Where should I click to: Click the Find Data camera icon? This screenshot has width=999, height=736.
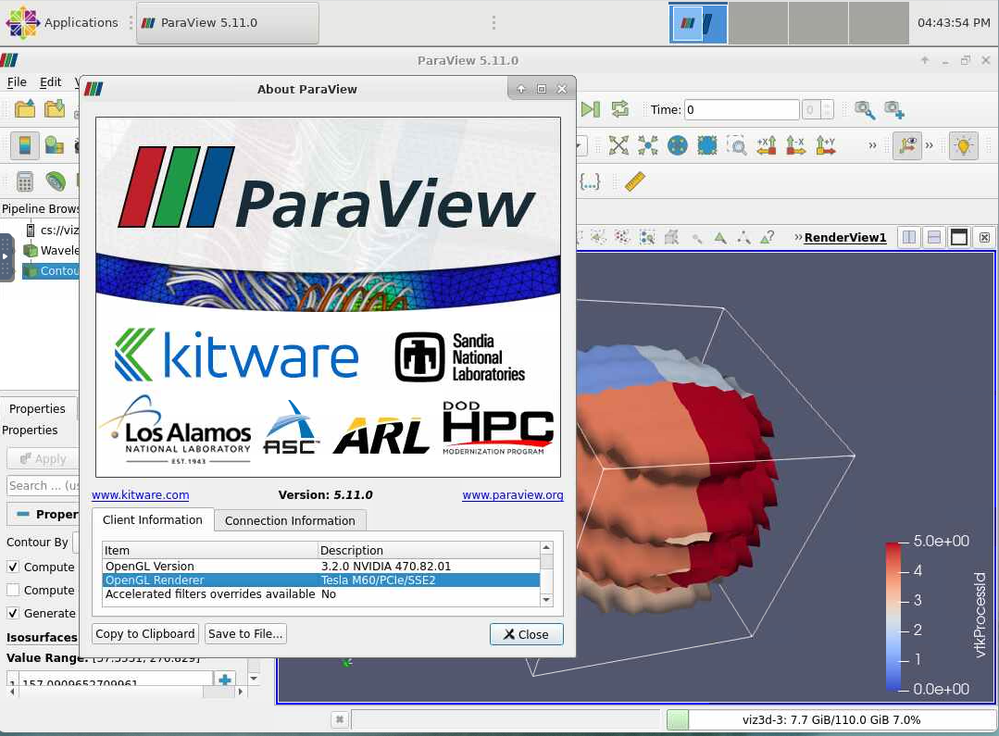point(865,110)
